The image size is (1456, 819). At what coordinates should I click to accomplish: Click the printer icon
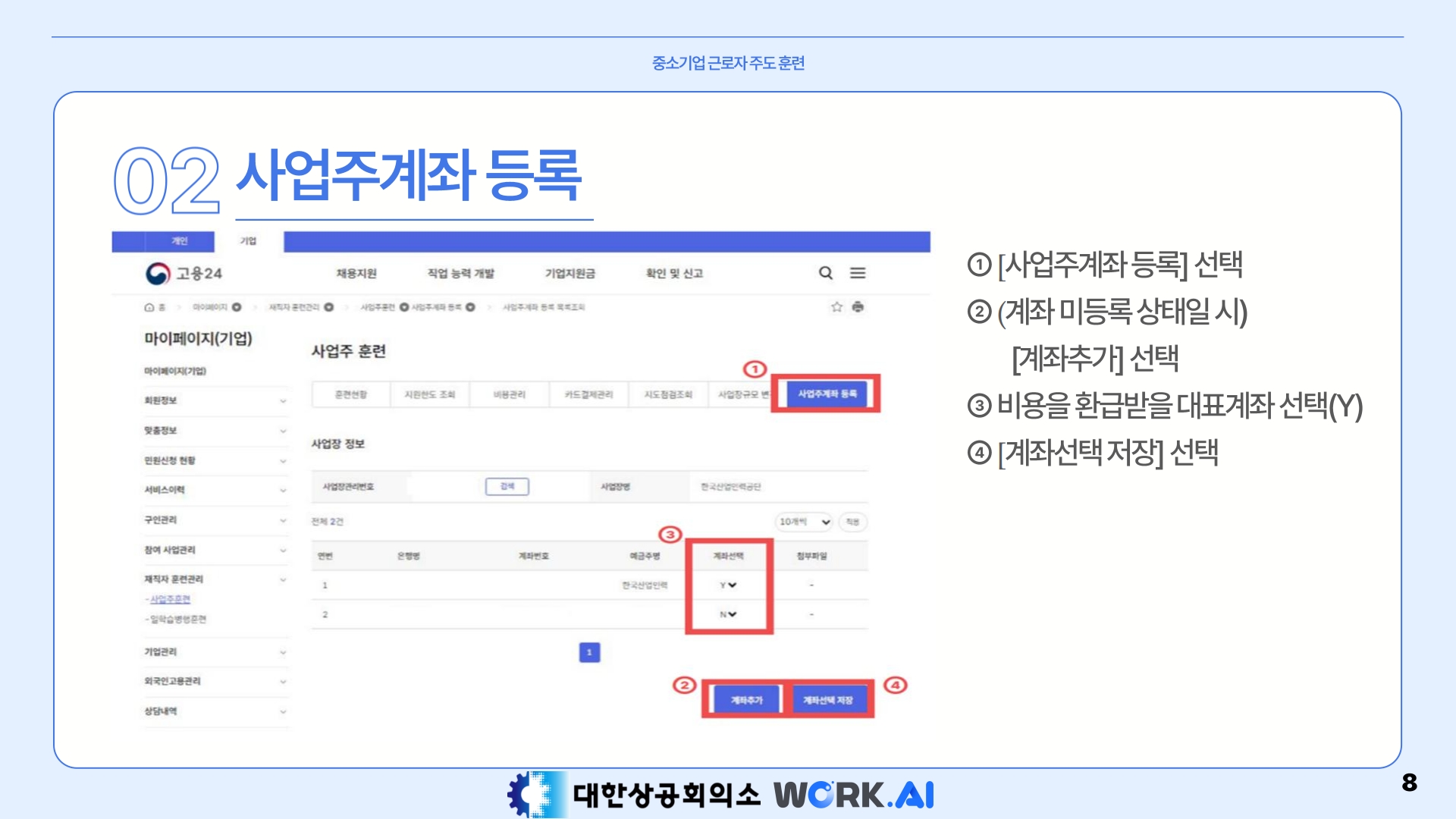pyautogui.click(x=858, y=307)
